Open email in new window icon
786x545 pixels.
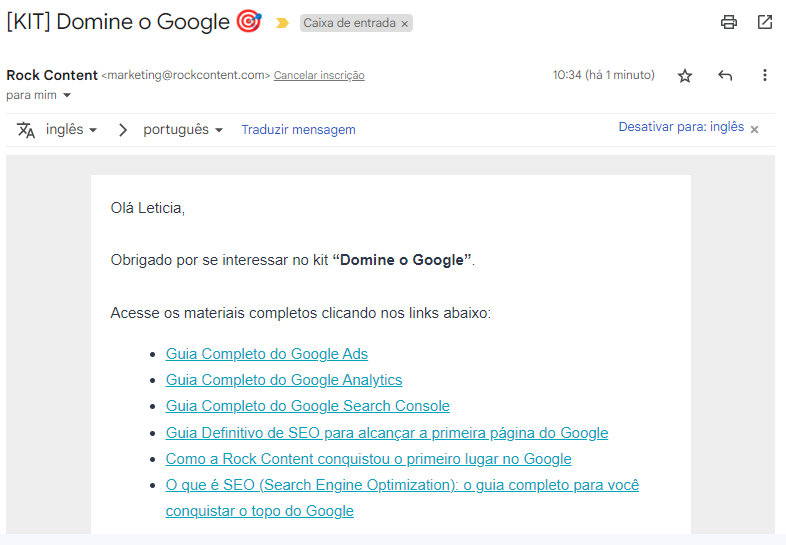pyautogui.click(x=765, y=22)
